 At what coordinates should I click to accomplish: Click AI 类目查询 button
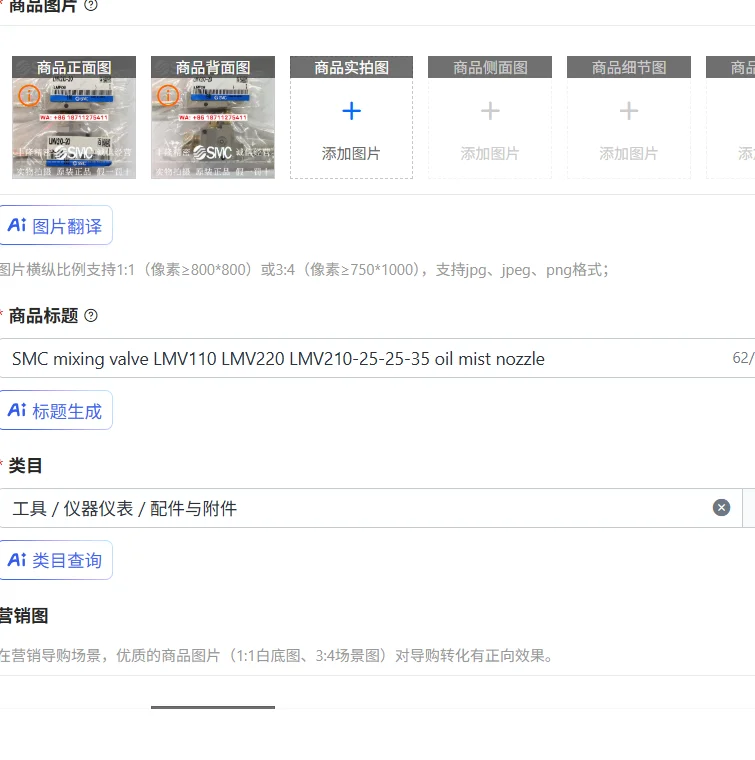(x=56, y=560)
